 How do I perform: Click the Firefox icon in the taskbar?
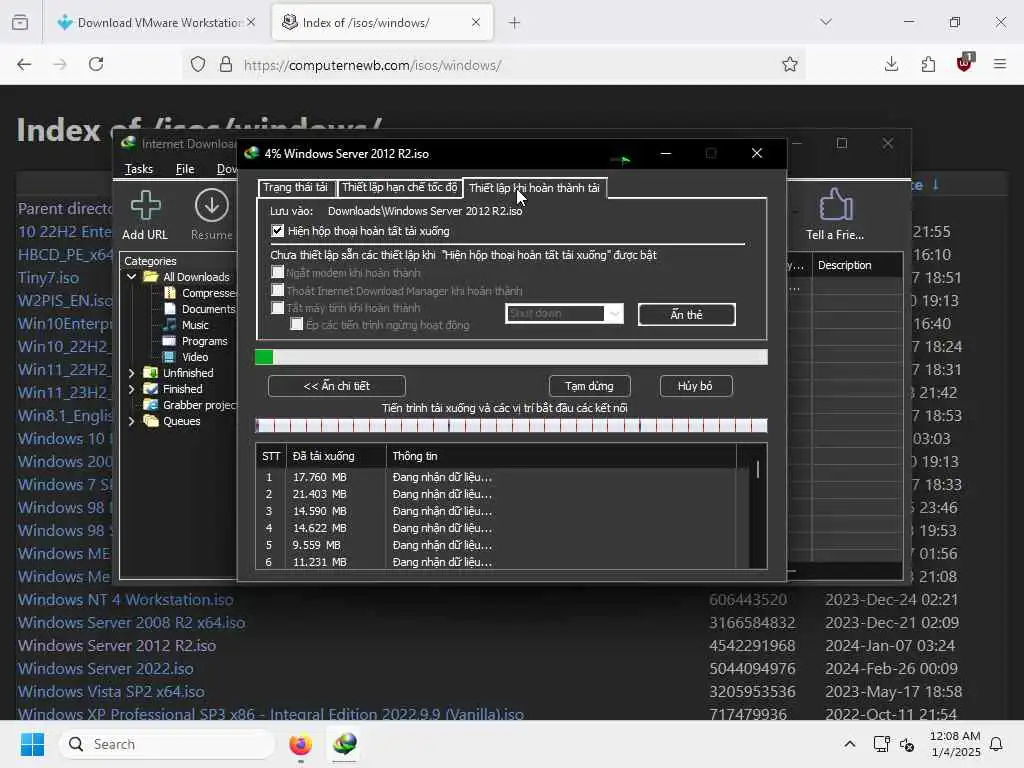click(300, 744)
